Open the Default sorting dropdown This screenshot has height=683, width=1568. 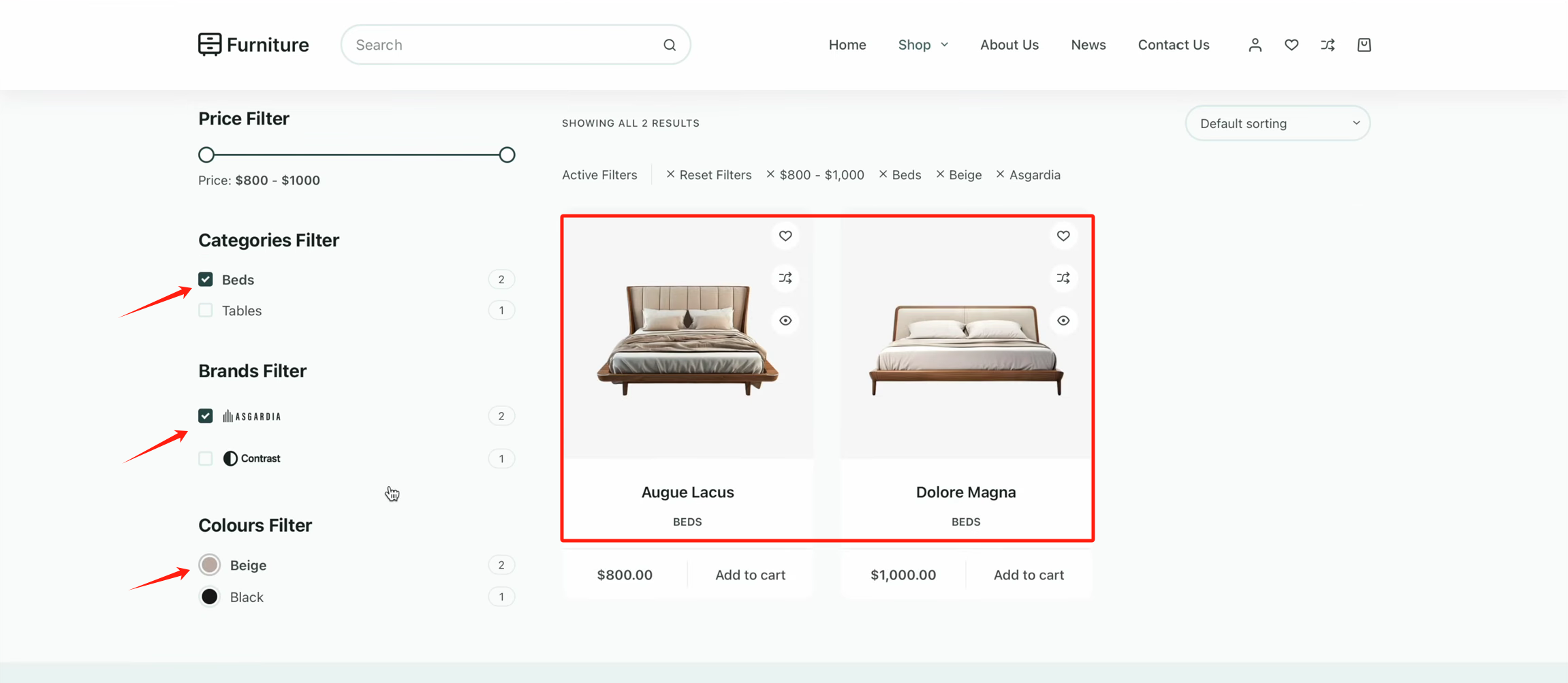[1278, 123]
